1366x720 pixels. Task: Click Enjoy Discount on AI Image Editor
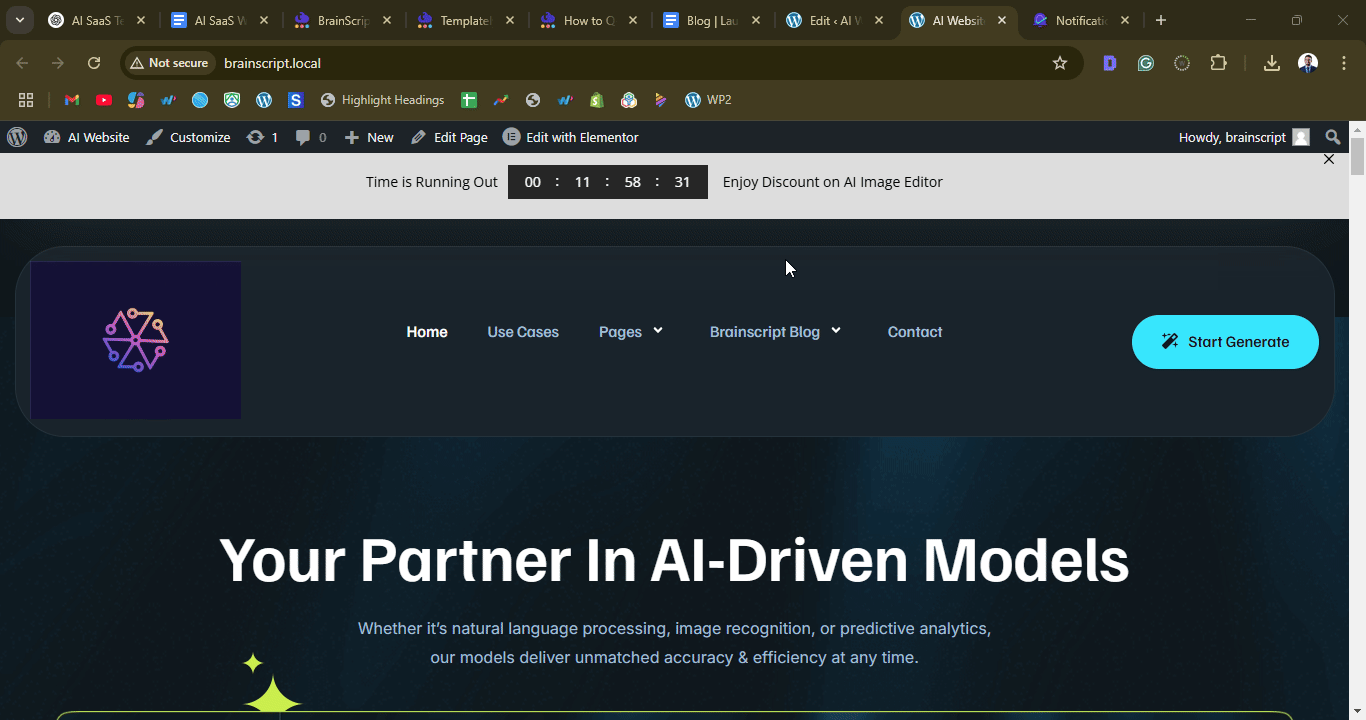click(833, 182)
